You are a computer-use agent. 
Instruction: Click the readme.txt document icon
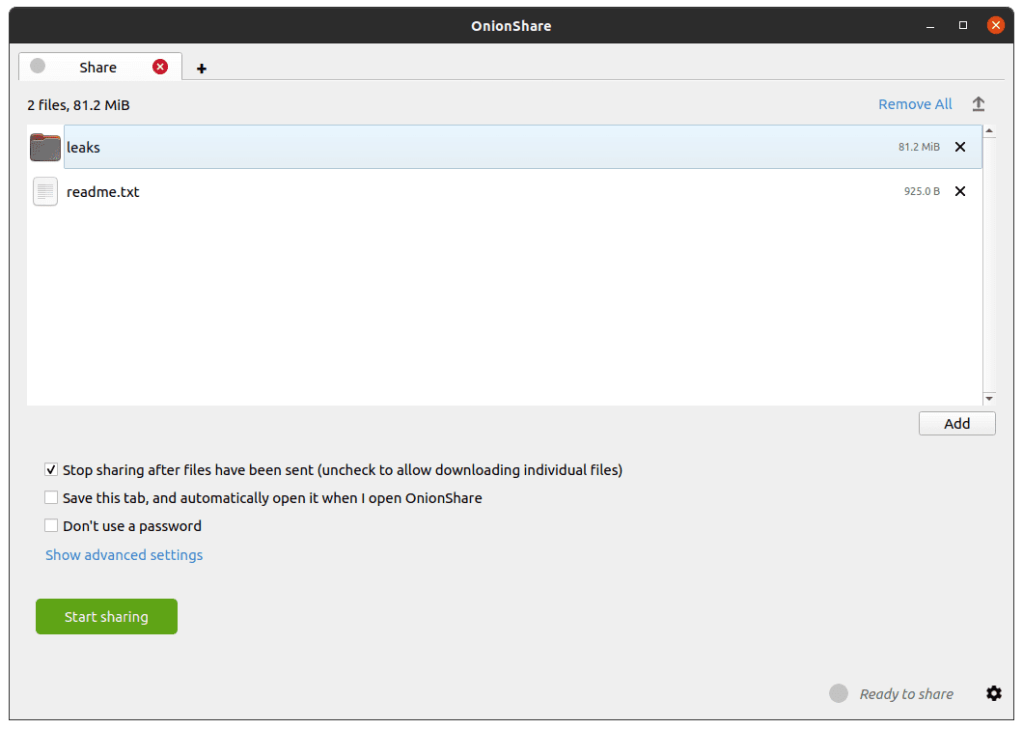click(x=45, y=191)
